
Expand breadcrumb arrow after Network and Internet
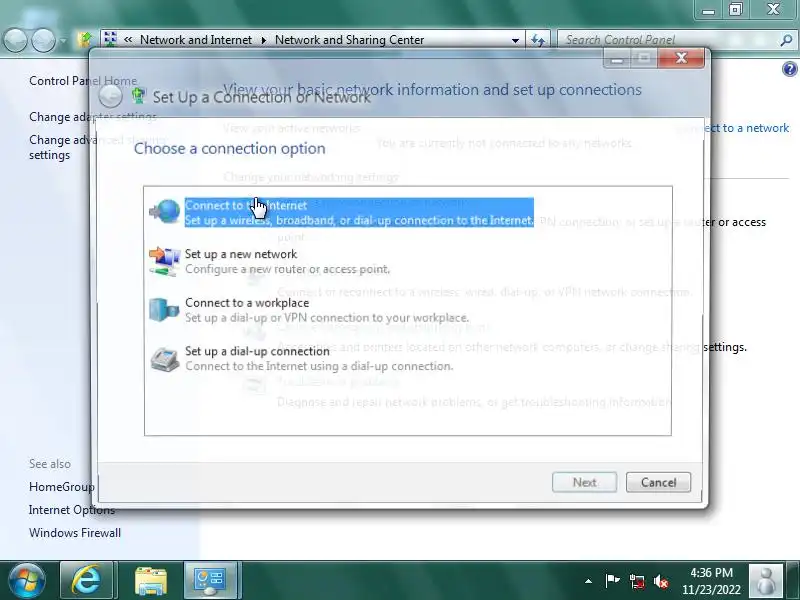click(x=264, y=40)
